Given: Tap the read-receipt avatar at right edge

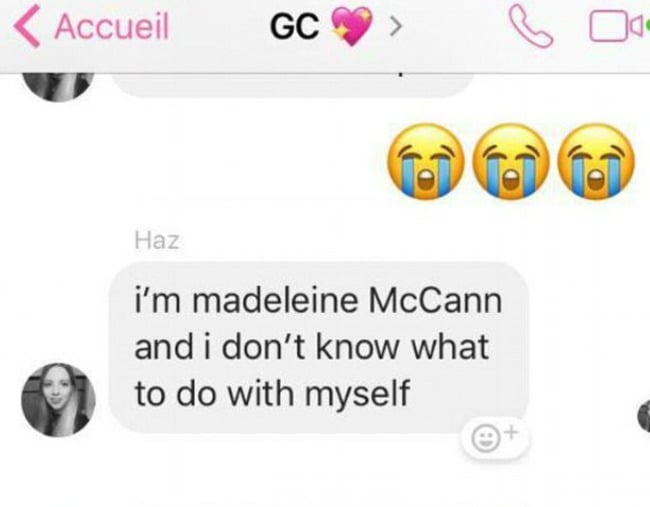Looking at the screenshot, I should point(644,416).
